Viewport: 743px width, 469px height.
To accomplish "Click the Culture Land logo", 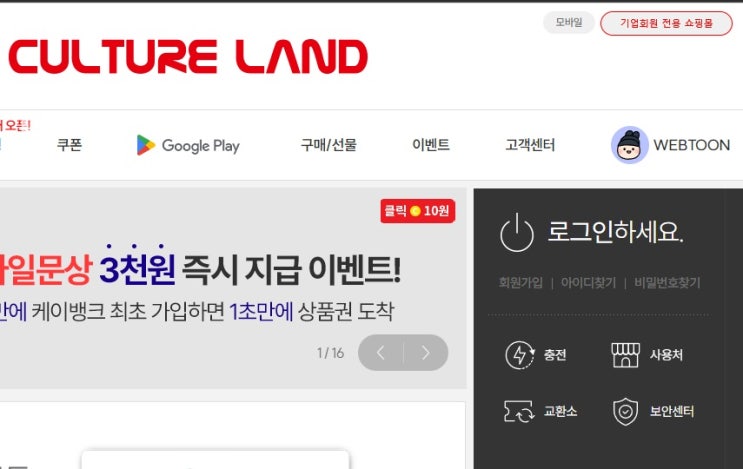I will [188, 57].
